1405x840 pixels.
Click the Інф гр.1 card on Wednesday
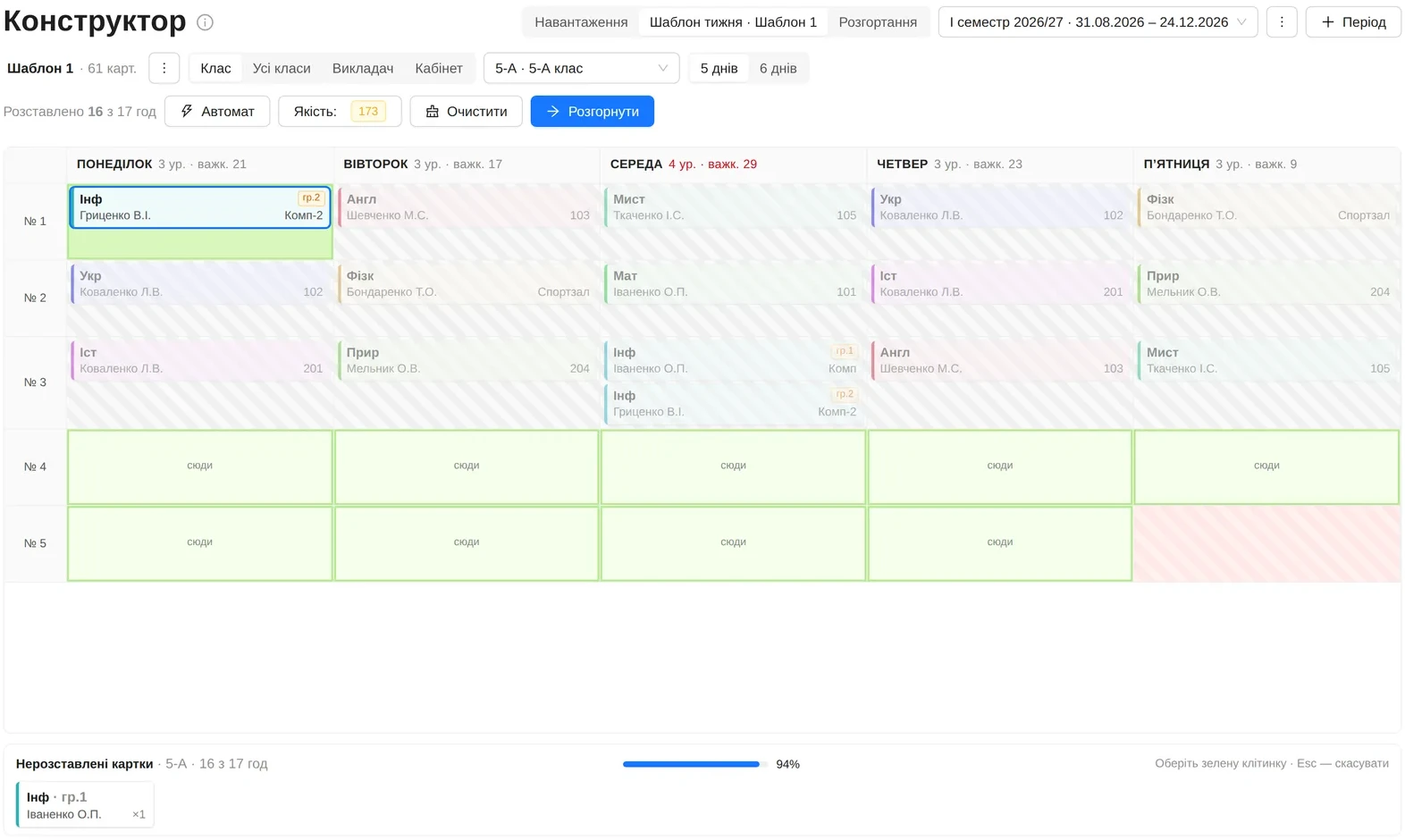(x=733, y=361)
